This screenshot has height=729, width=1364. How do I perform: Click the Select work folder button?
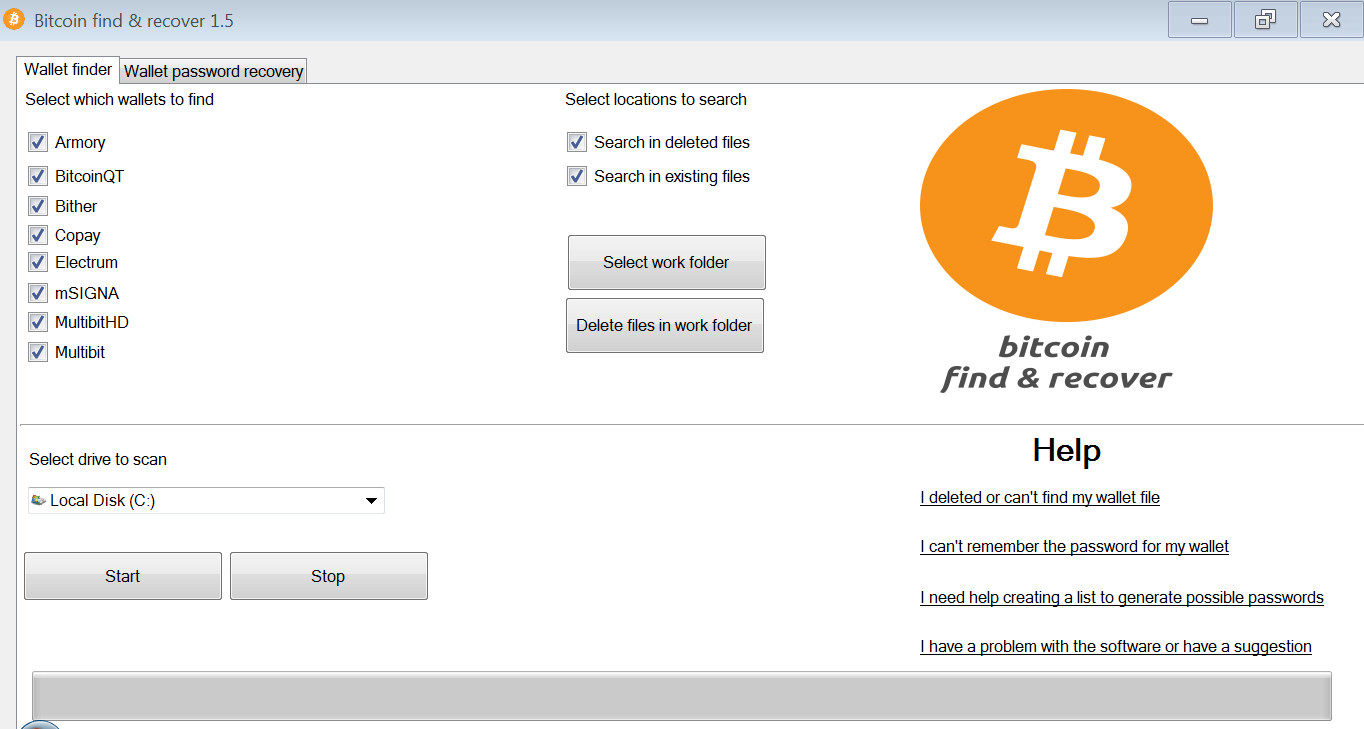point(666,262)
